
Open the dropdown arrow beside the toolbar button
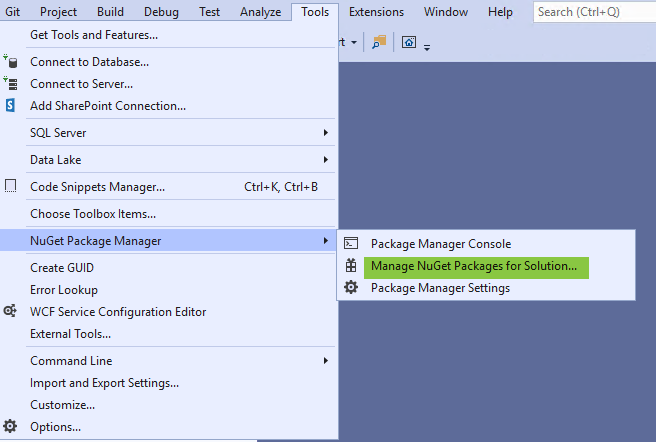(x=354, y=42)
